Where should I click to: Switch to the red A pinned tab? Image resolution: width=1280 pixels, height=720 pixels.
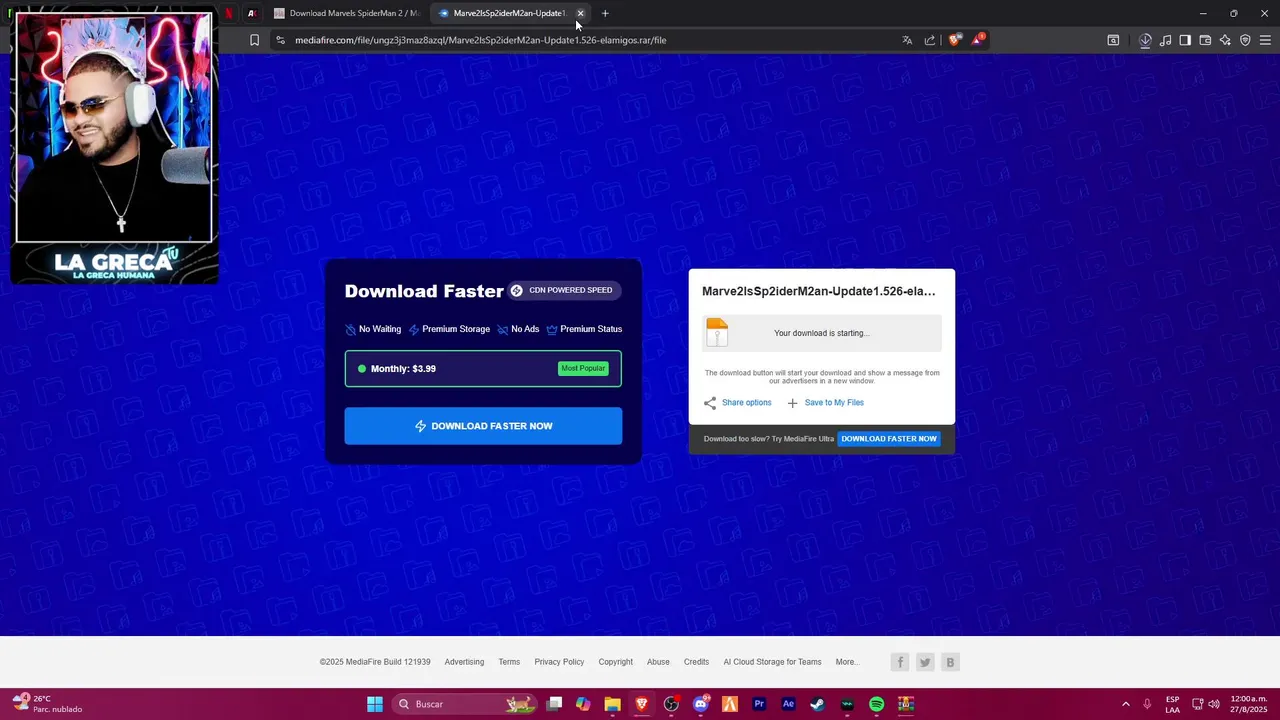pos(251,13)
